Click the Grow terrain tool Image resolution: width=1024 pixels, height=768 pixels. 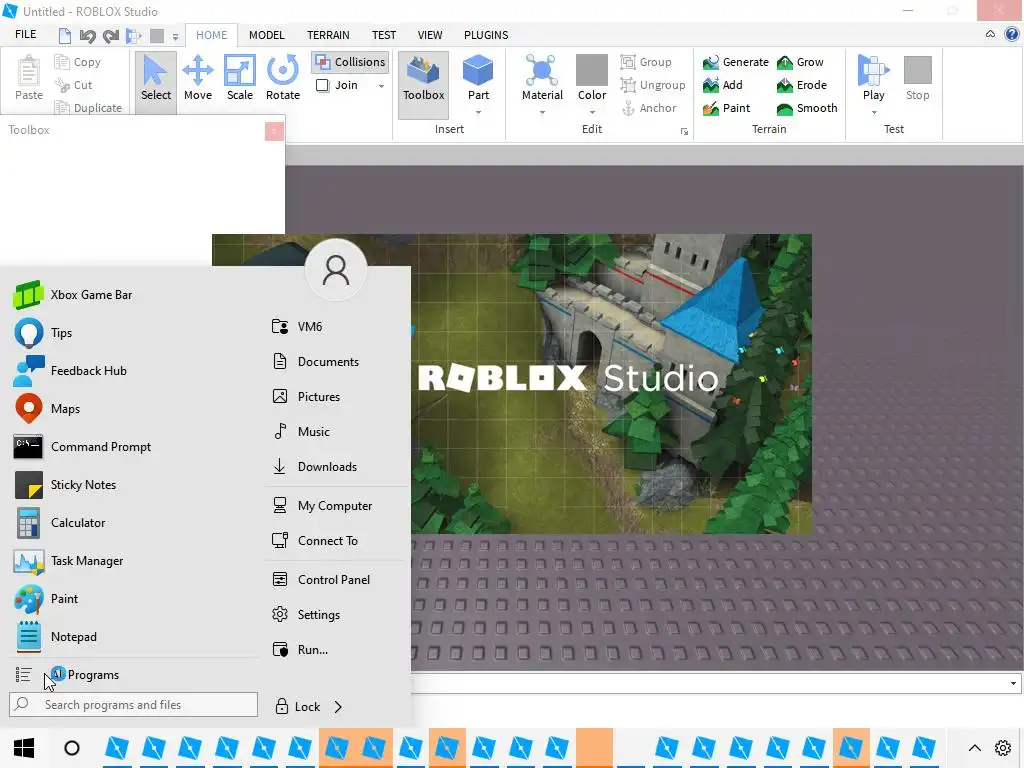click(800, 62)
